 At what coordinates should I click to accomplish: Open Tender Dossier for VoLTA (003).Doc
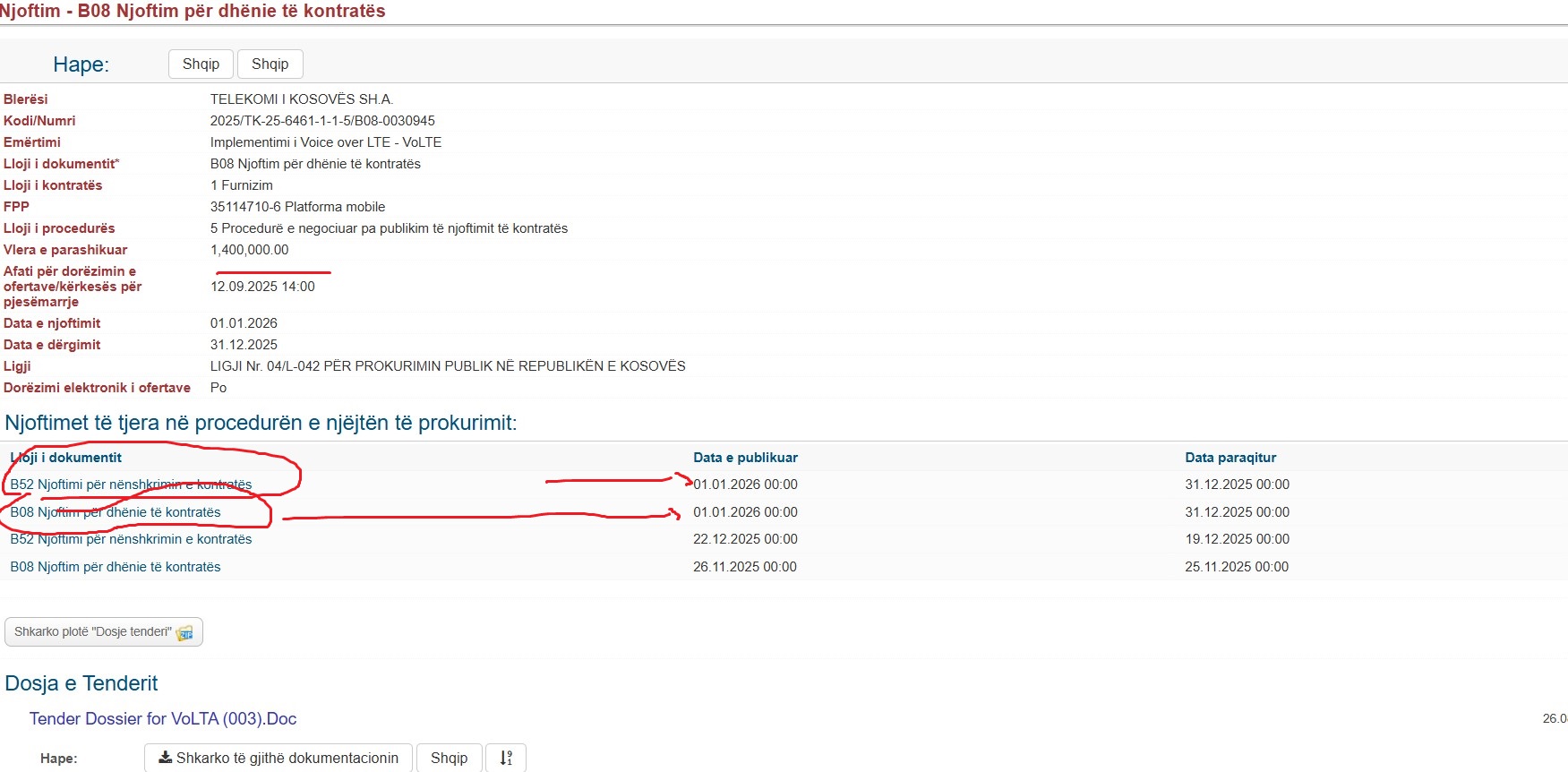[163, 719]
